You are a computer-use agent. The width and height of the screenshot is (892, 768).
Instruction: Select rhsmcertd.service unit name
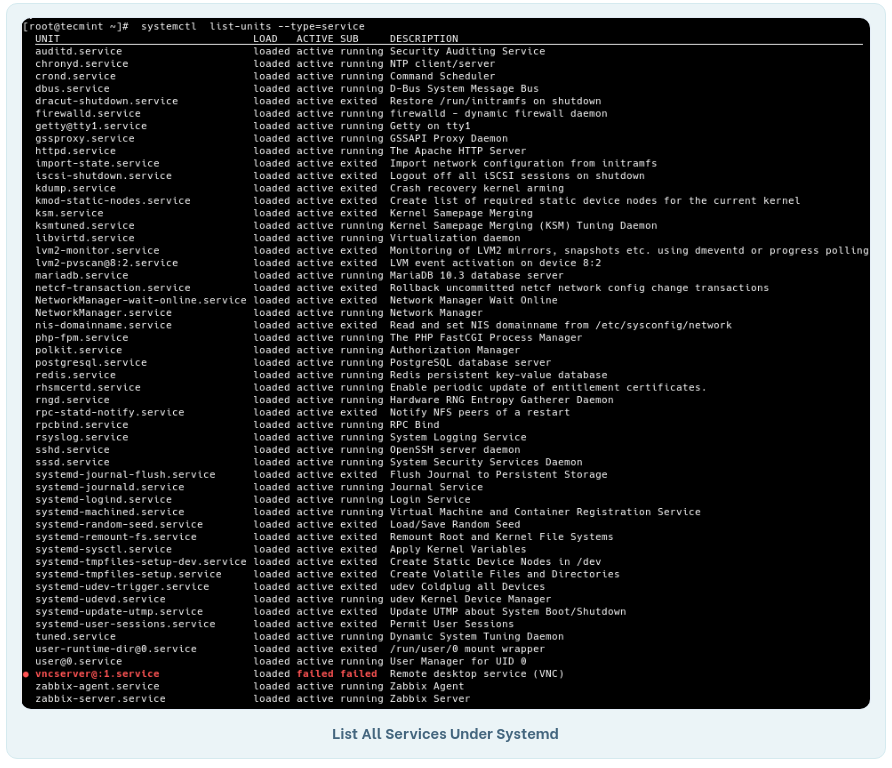pos(88,388)
